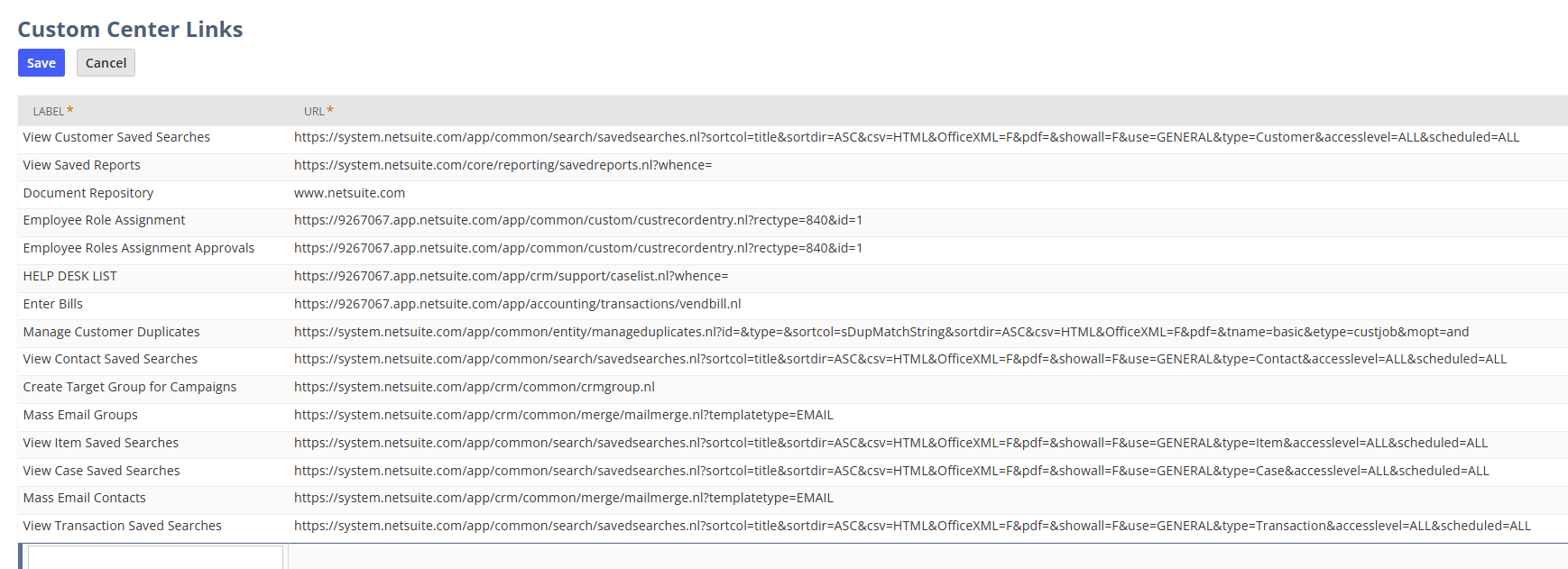1568x569 pixels.
Task: Edit the www.netsuite.com URL cell
Action: pyautogui.click(x=350, y=194)
